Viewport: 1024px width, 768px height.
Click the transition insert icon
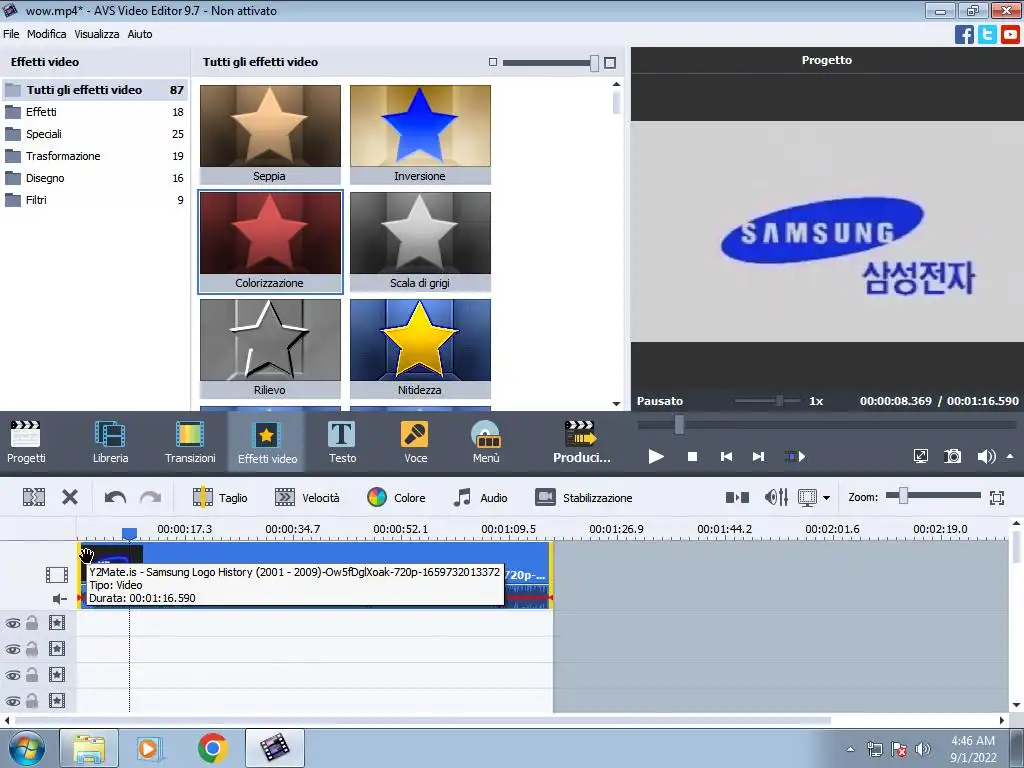click(737, 498)
